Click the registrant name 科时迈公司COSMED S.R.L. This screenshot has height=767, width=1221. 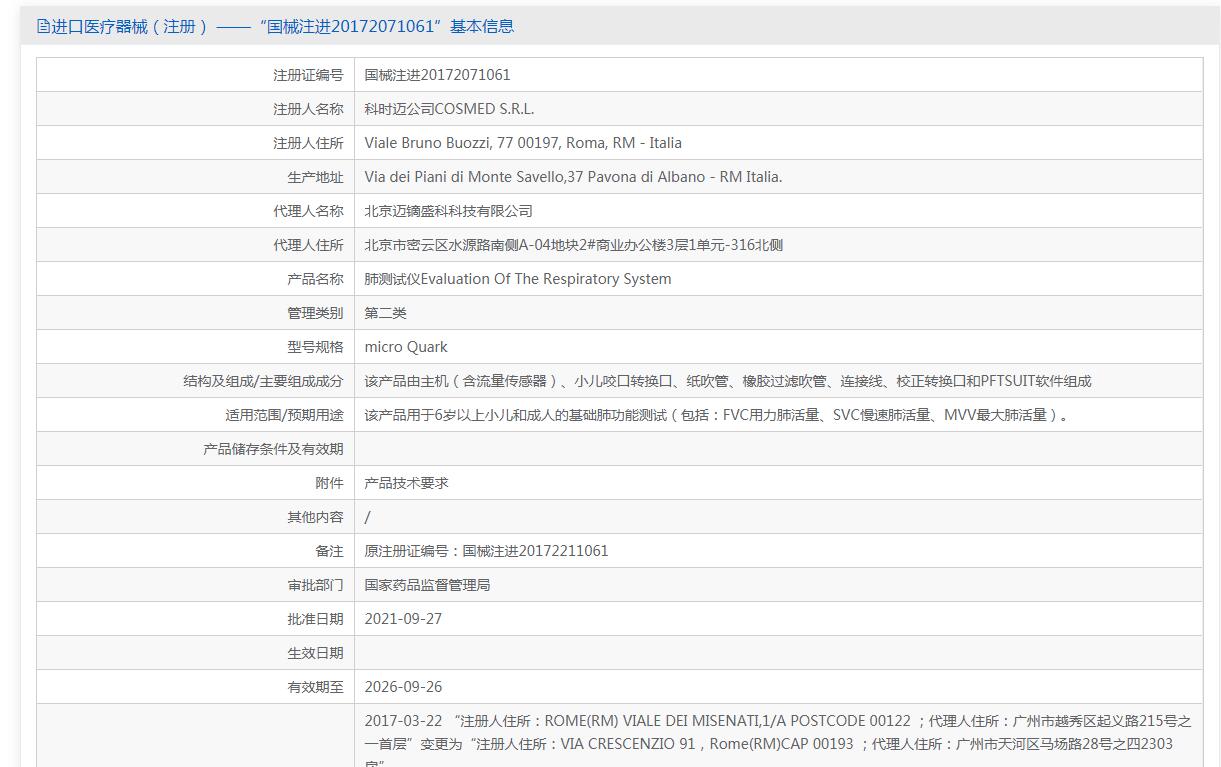tap(449, 109)
